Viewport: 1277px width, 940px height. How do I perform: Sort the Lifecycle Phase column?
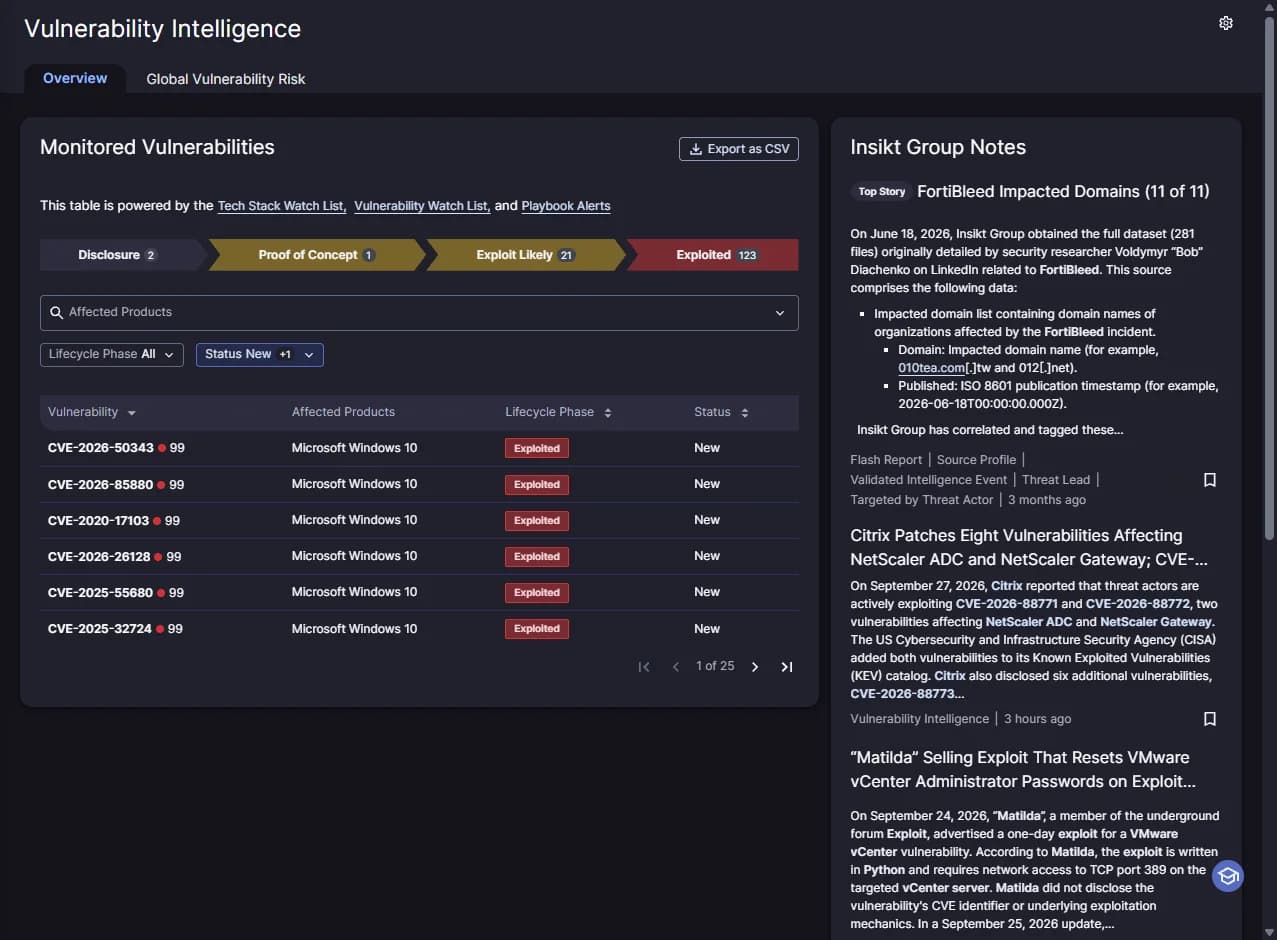pos(607,413)
